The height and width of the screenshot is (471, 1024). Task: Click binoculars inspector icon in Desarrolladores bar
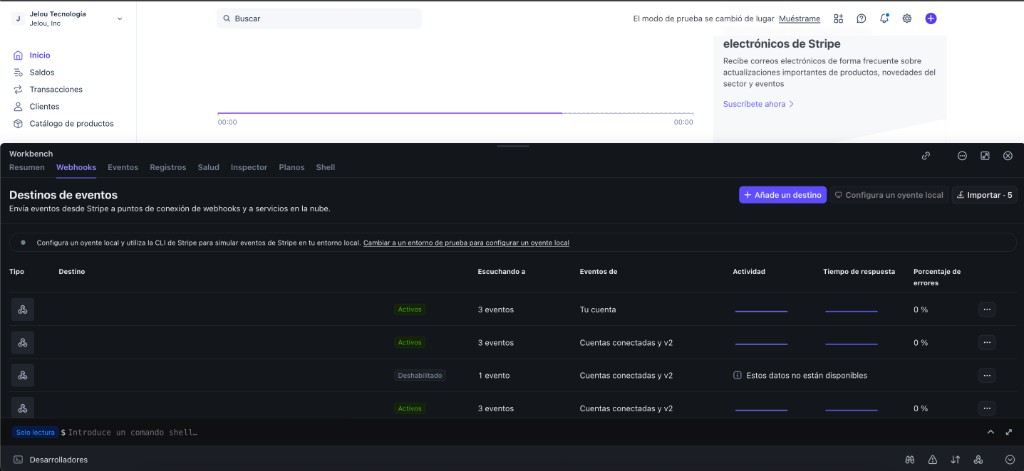point(909,460)
